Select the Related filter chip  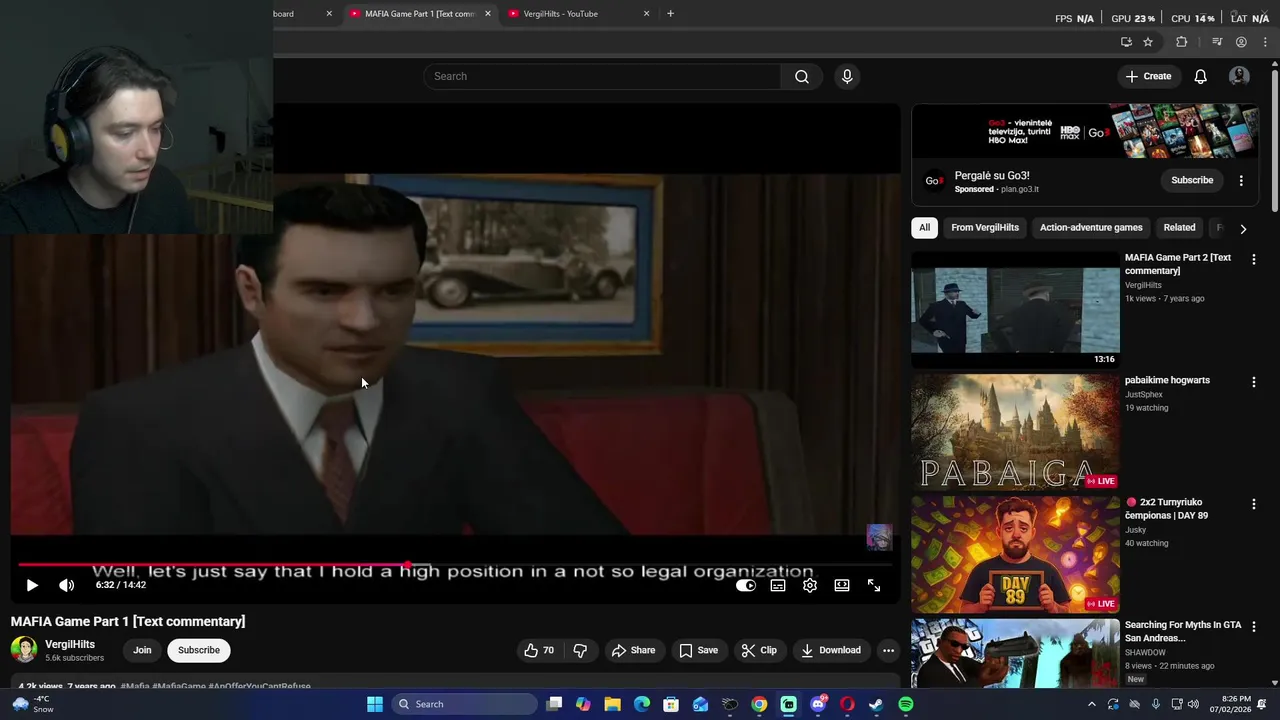point(1179,227)
